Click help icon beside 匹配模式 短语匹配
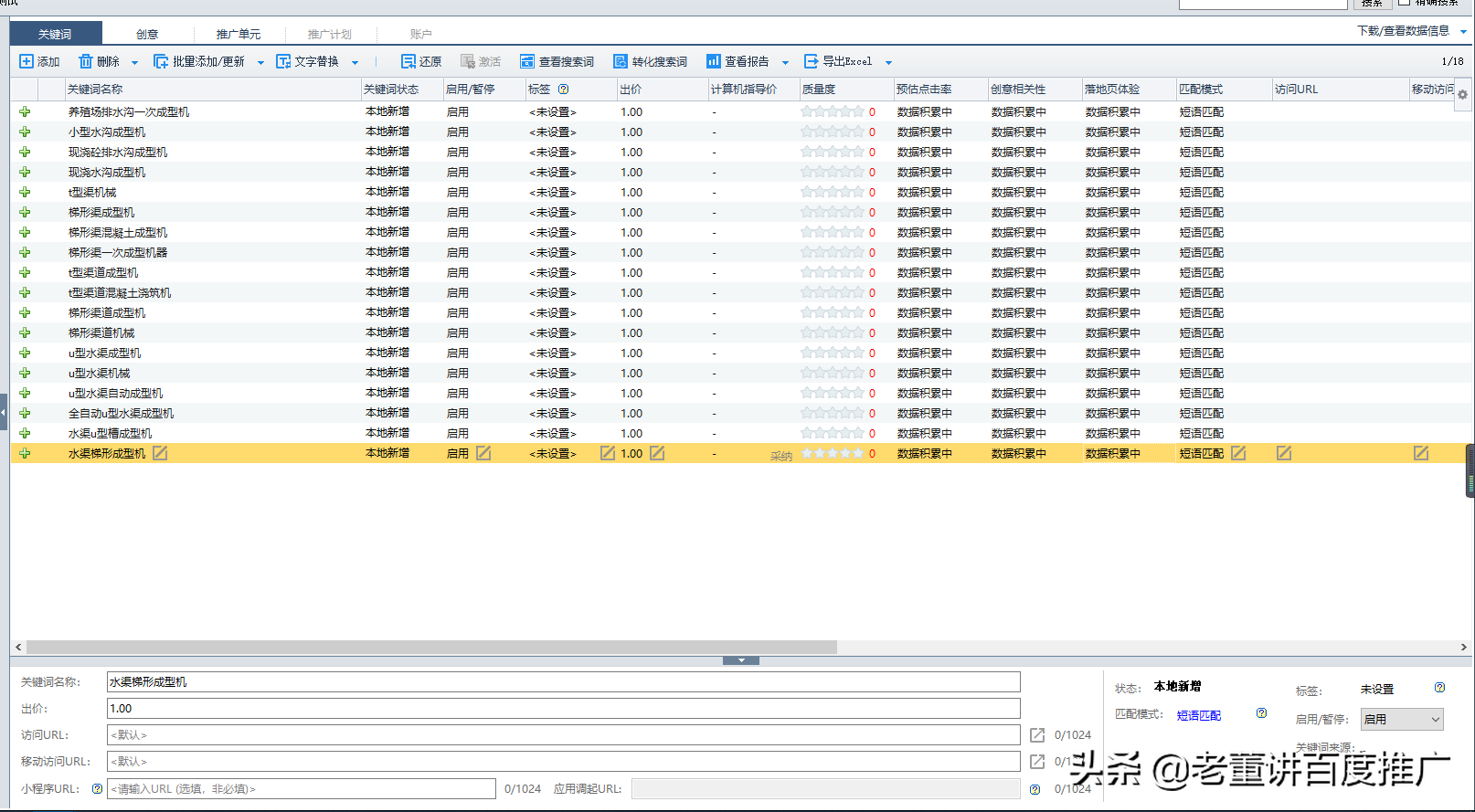This screenshot has width=1475, height=812. [1261, 713]
